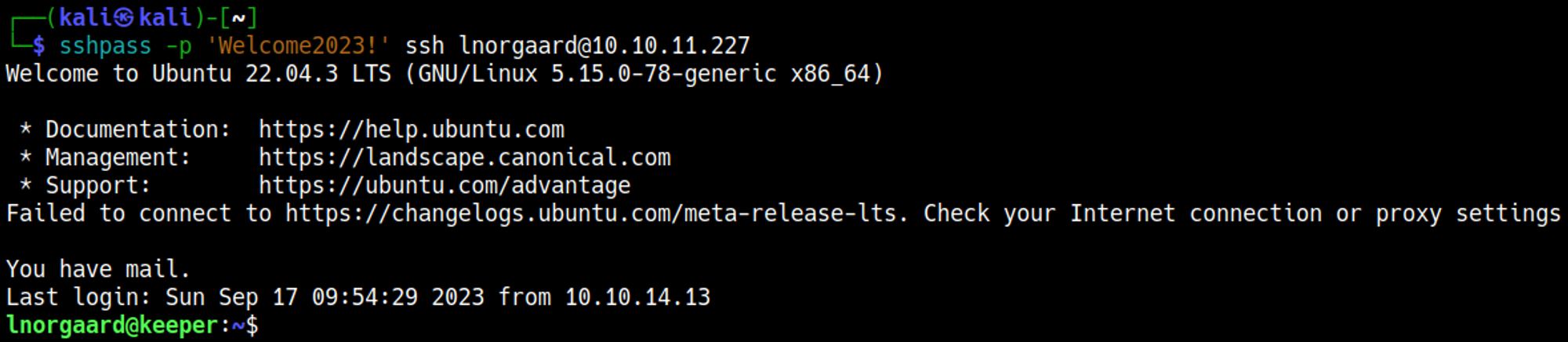Click the help.ubuntu.com documentation link
1568x342 pixels.
point(411,129)
